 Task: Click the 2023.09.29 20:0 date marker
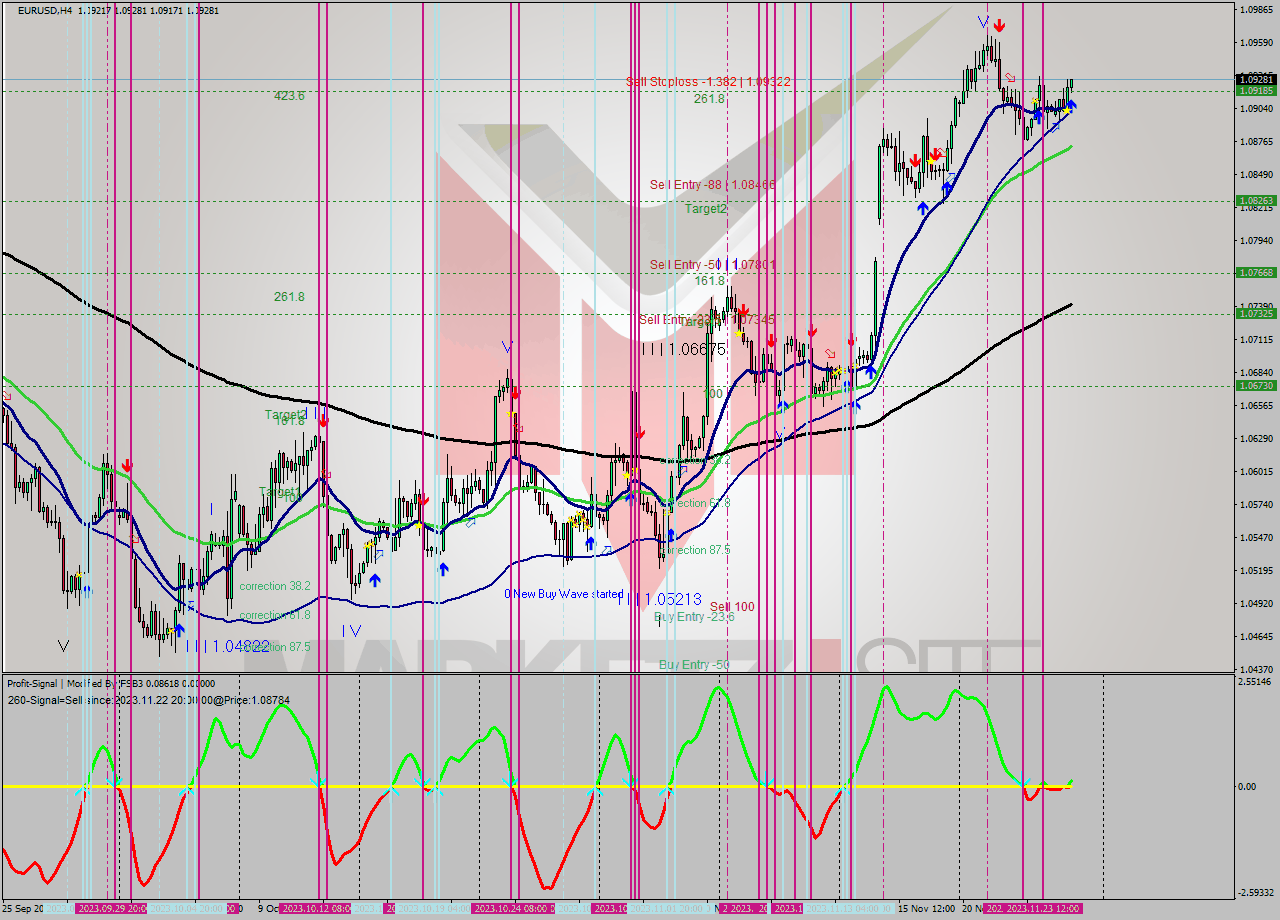pyautogui.click(x=112, y=909)
